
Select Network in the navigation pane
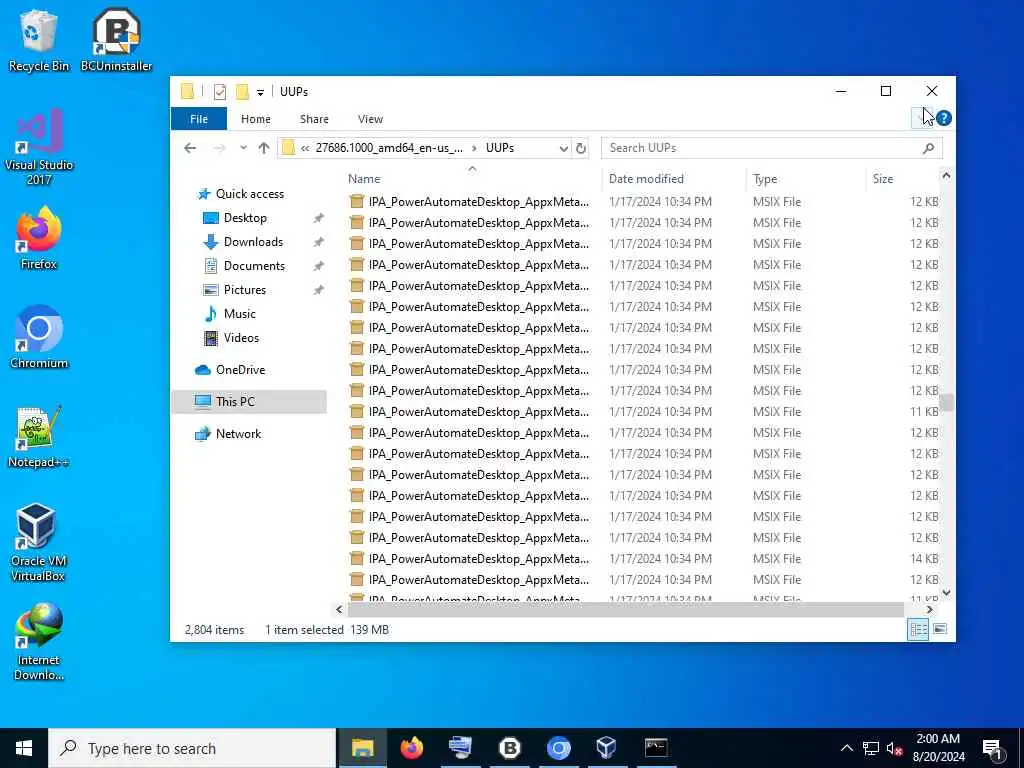coord(238,434)
